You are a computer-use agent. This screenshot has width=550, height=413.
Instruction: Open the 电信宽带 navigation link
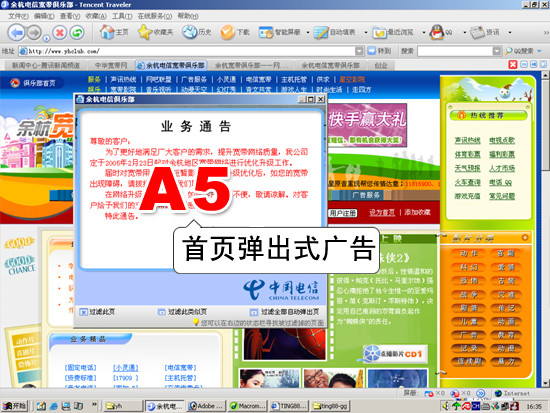pos(259,80)
